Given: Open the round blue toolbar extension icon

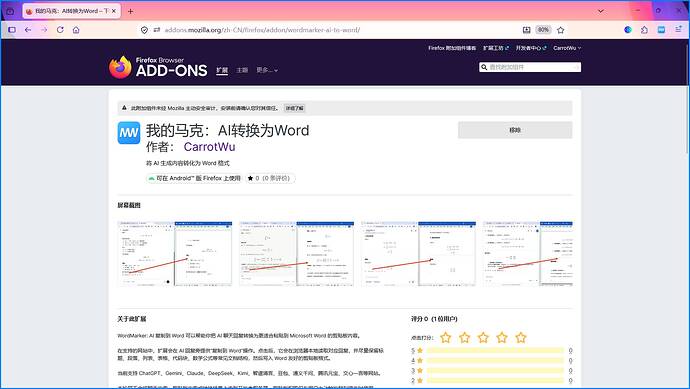Looking at the screenshot, I should [628, 30].
